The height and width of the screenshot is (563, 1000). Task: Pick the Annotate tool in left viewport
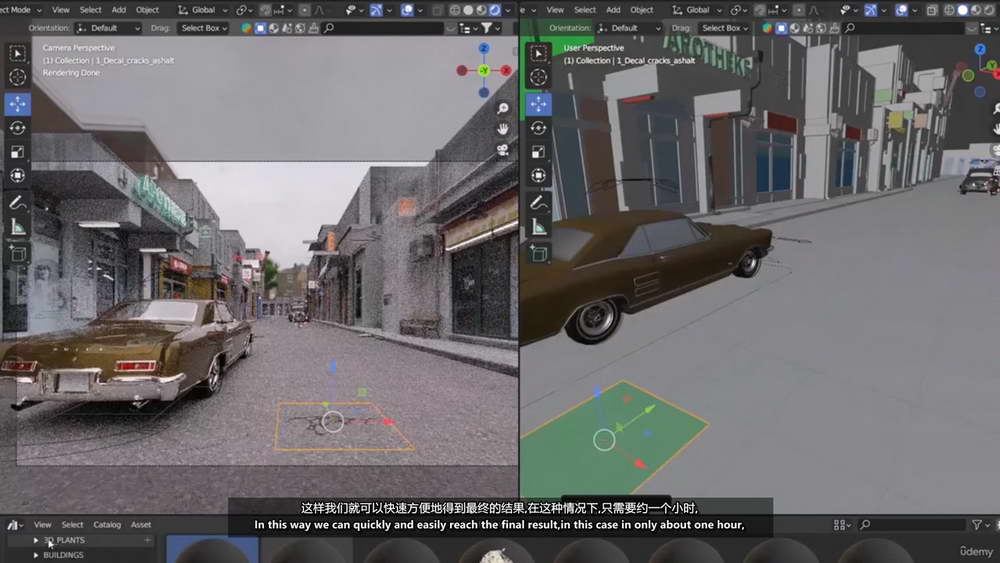click(x=17, y=203)
